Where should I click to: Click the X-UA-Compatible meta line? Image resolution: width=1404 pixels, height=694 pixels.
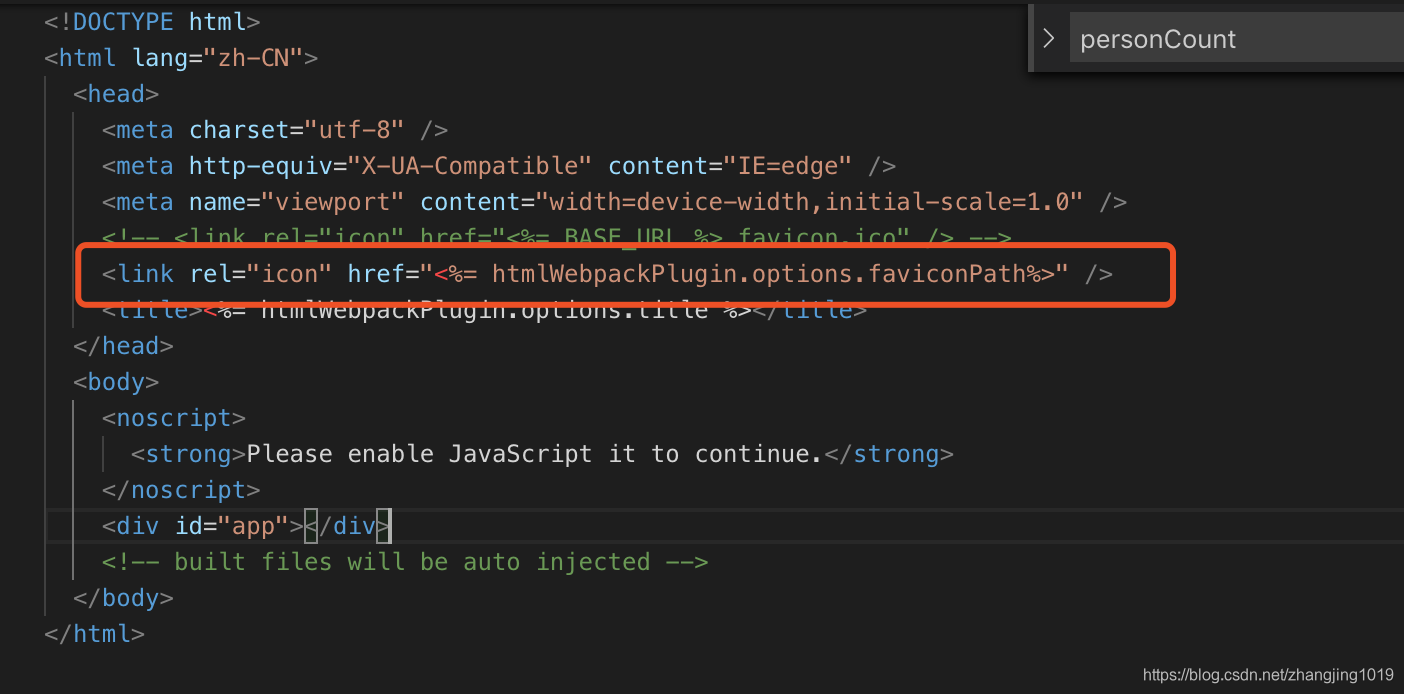pos(499,166)
